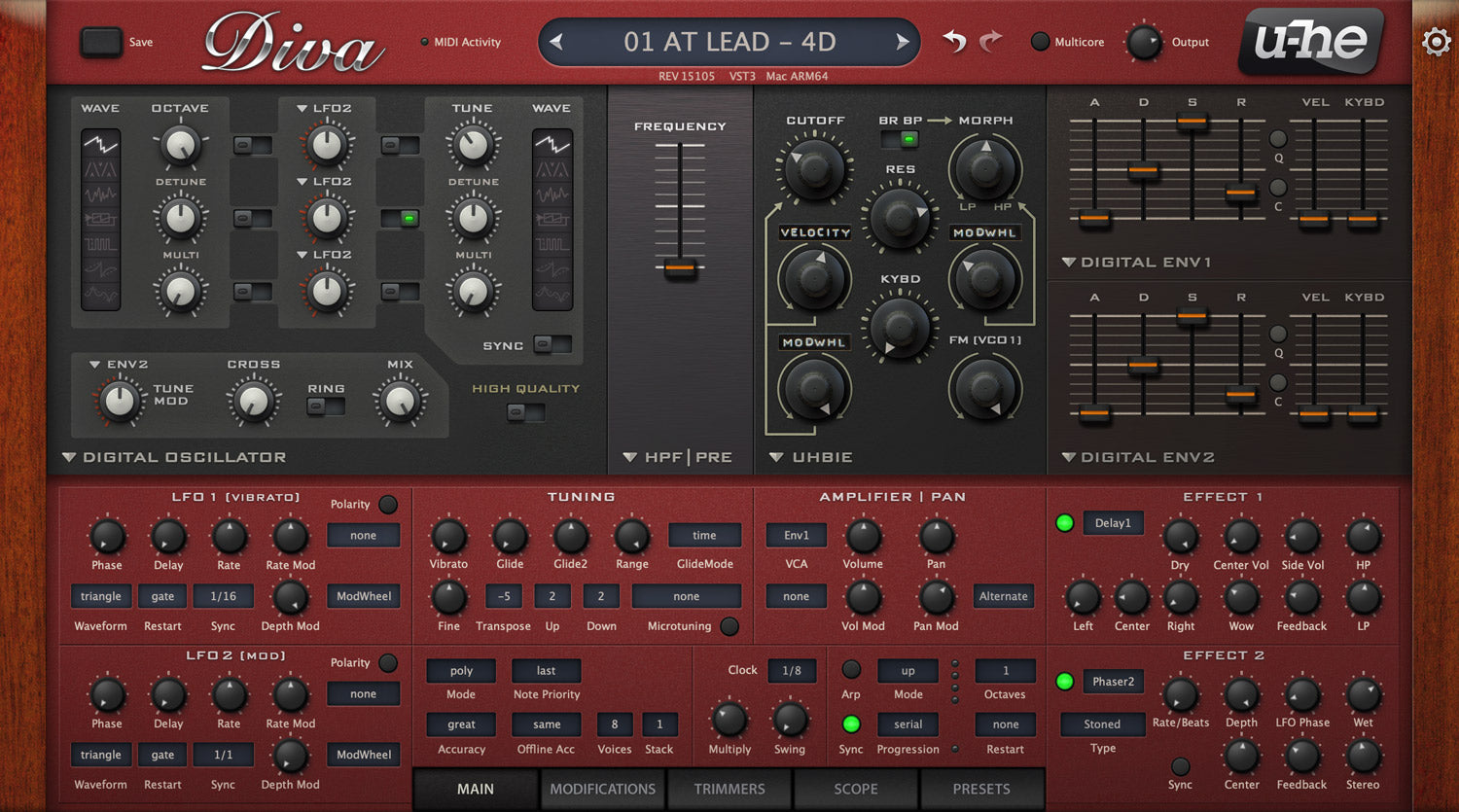Disable Effect 1 green power LED

(x=1065, y=523)
